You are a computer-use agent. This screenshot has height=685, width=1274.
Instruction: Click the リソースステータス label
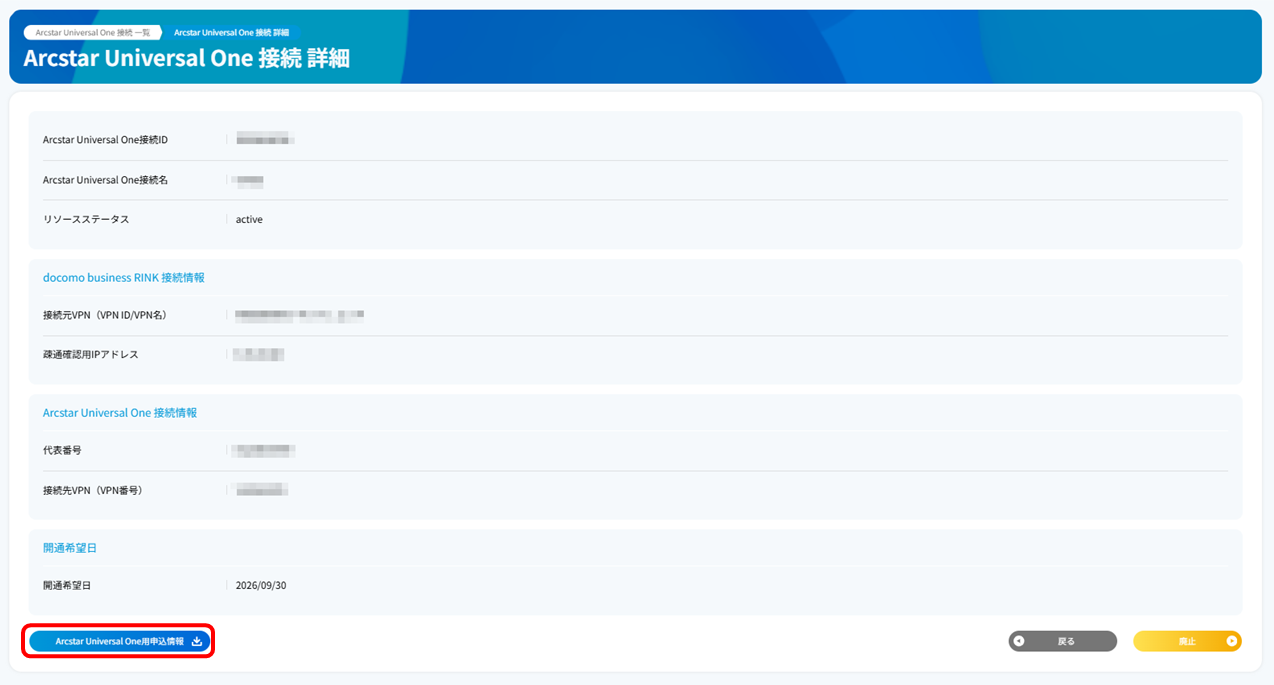[x=86, y=219]
